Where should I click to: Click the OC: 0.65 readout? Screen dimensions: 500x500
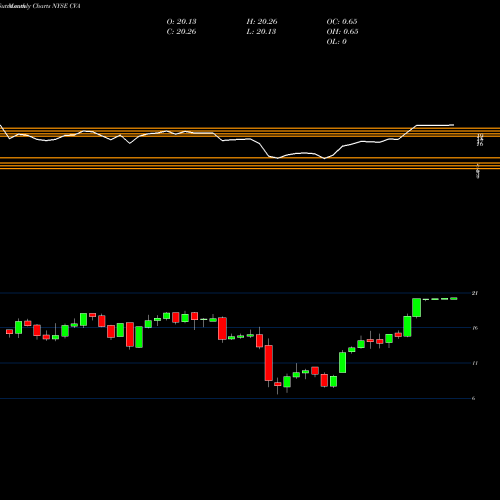(x=342, y=22)
